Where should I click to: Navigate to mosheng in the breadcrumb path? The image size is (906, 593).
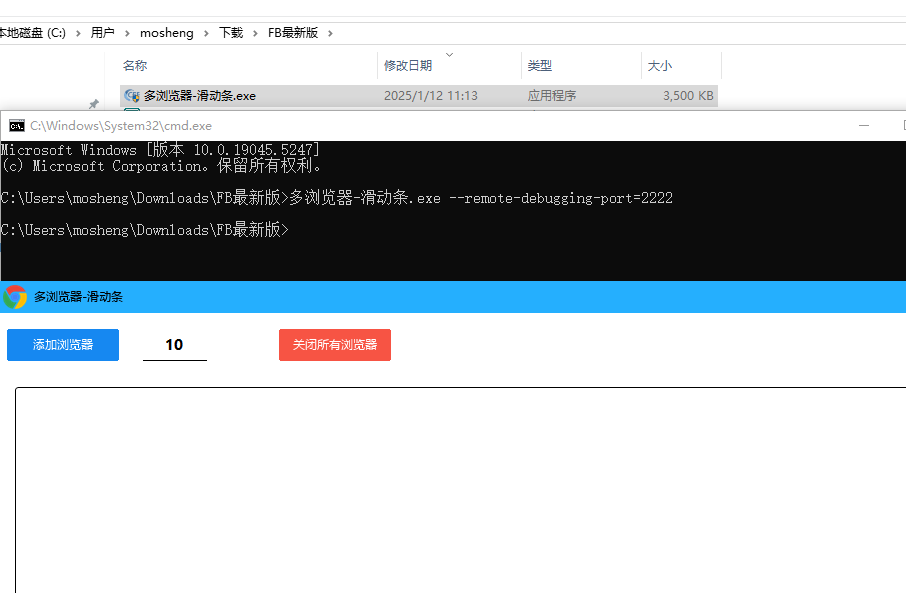tap(167, 32)
